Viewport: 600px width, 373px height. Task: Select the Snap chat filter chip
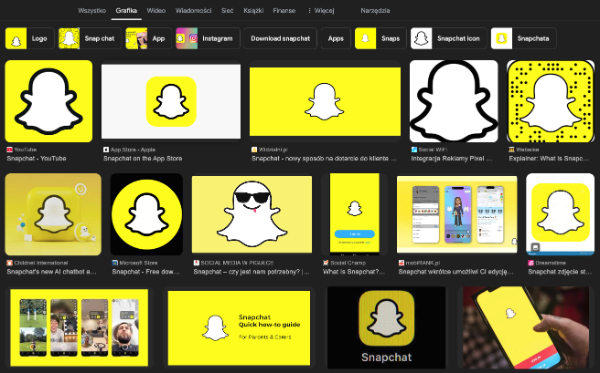click(x=90, y=38)
